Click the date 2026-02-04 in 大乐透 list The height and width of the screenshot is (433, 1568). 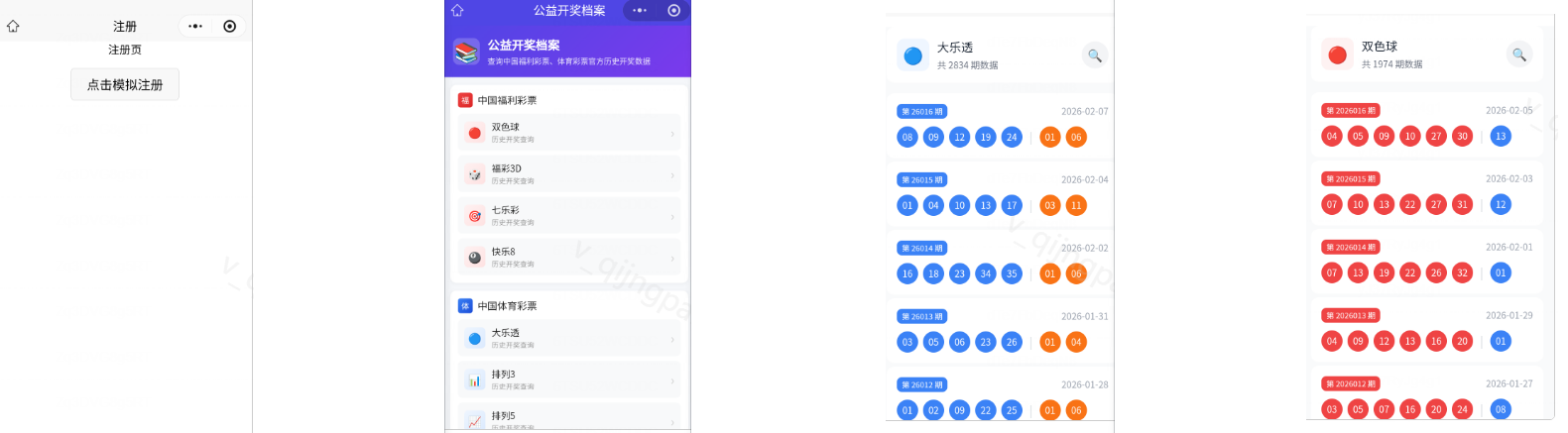(1085, 180)
